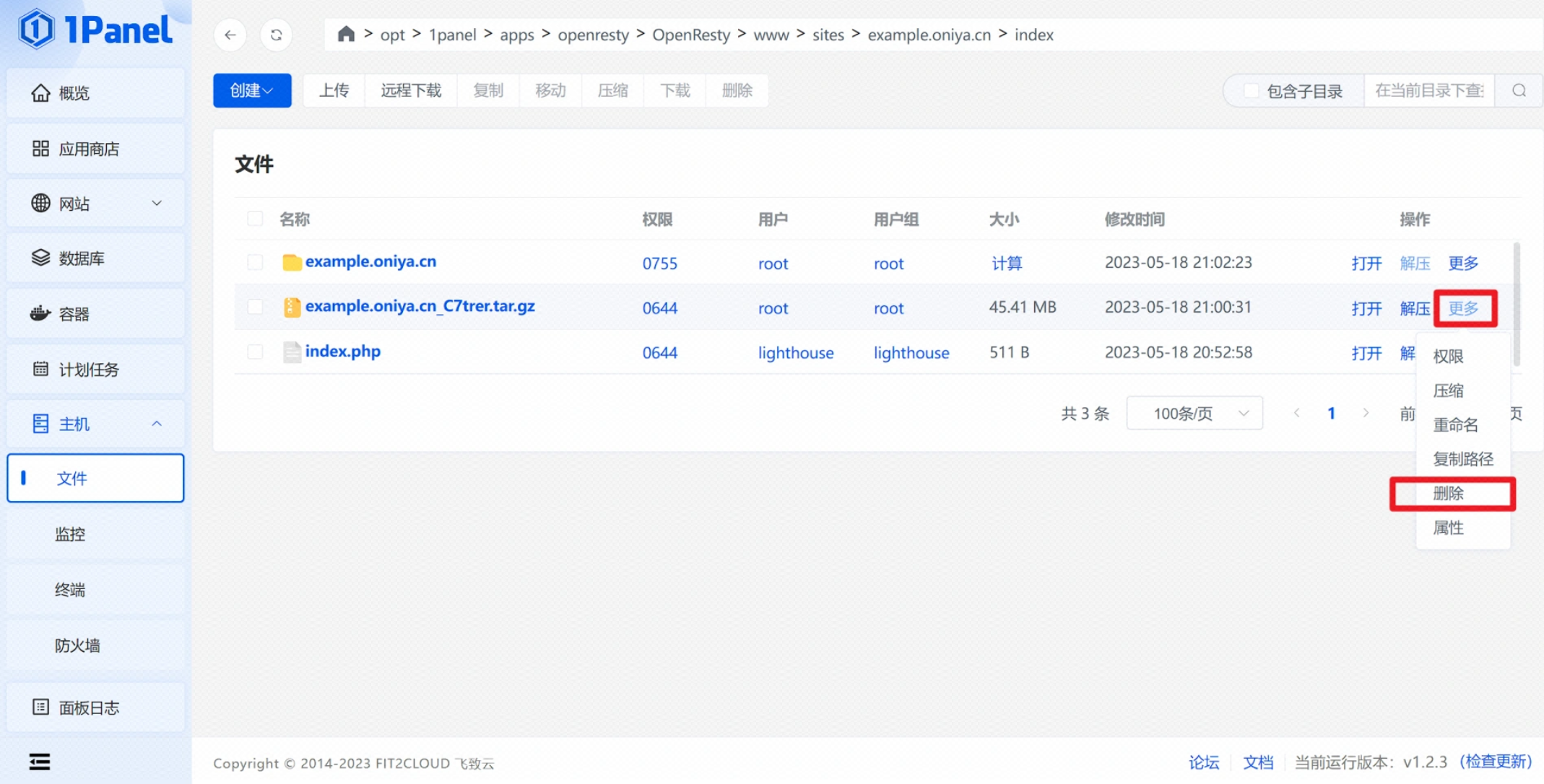Click the search magnifier icon
Screen dimensions: 1544x784
[1519, 90]
